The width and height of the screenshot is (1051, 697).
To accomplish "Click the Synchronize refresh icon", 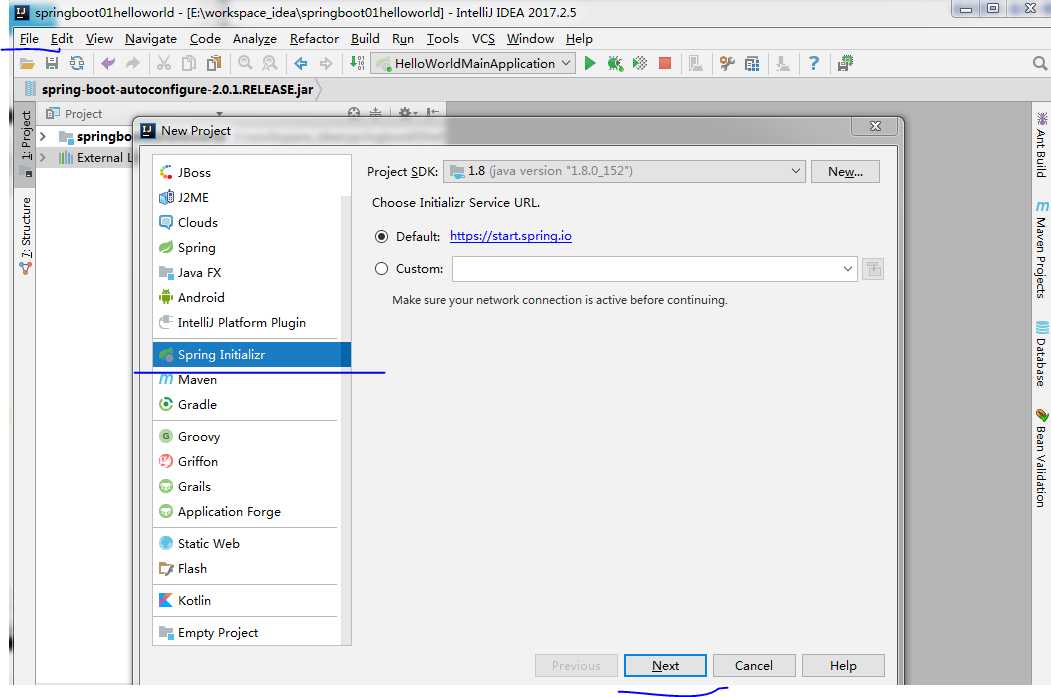I will (x=77, y=64).
